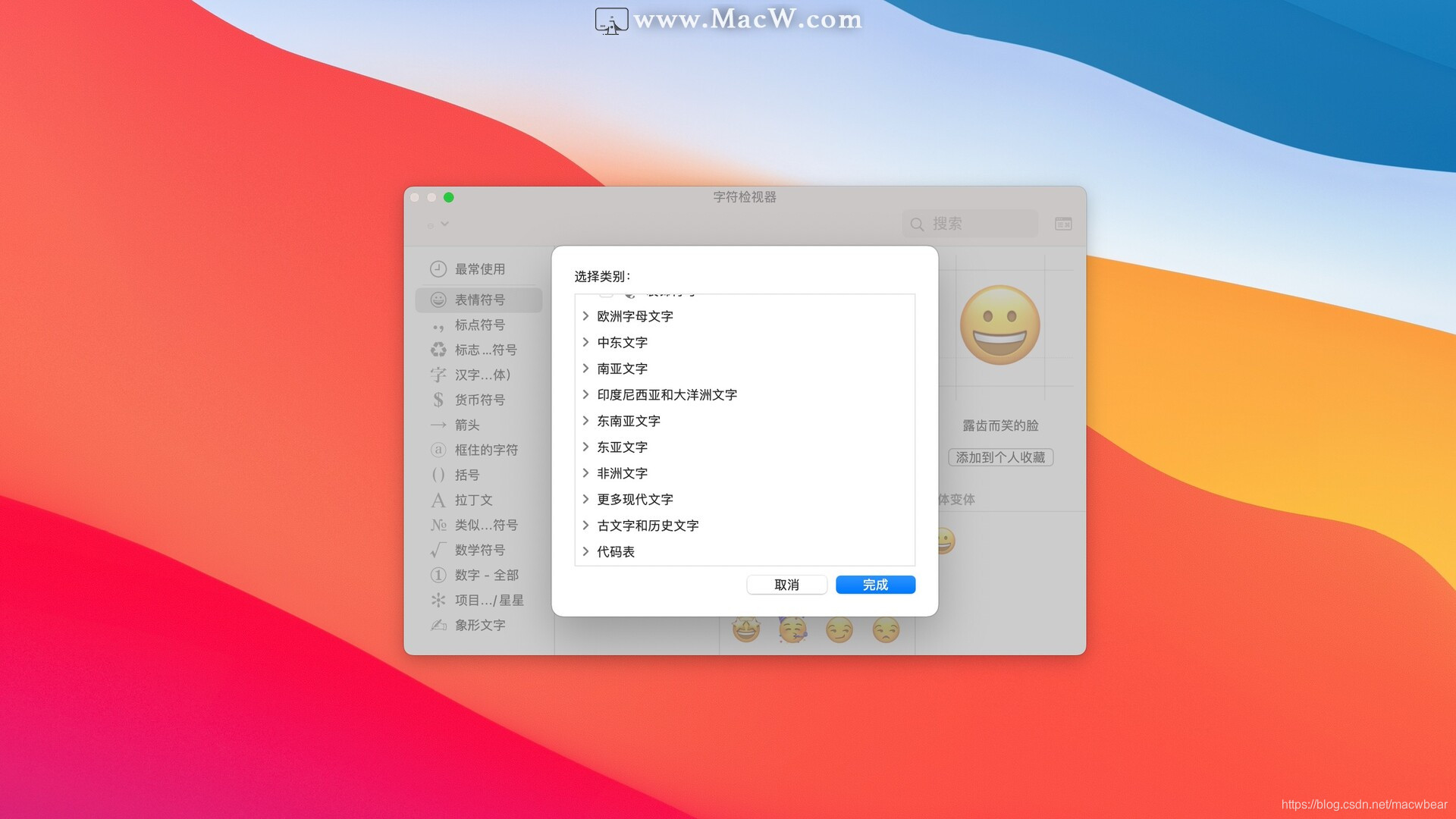Viewport: 1456px width, 819px height.
Task: Expand the 欧洲字母文字 category
Action: (x=585, y=316)
